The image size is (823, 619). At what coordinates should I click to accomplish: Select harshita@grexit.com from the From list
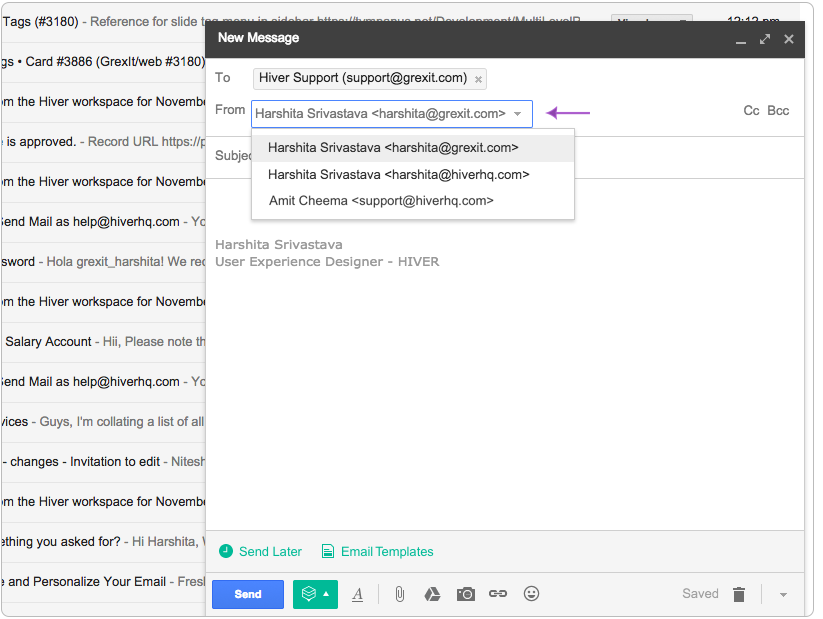tap(413, 148)
